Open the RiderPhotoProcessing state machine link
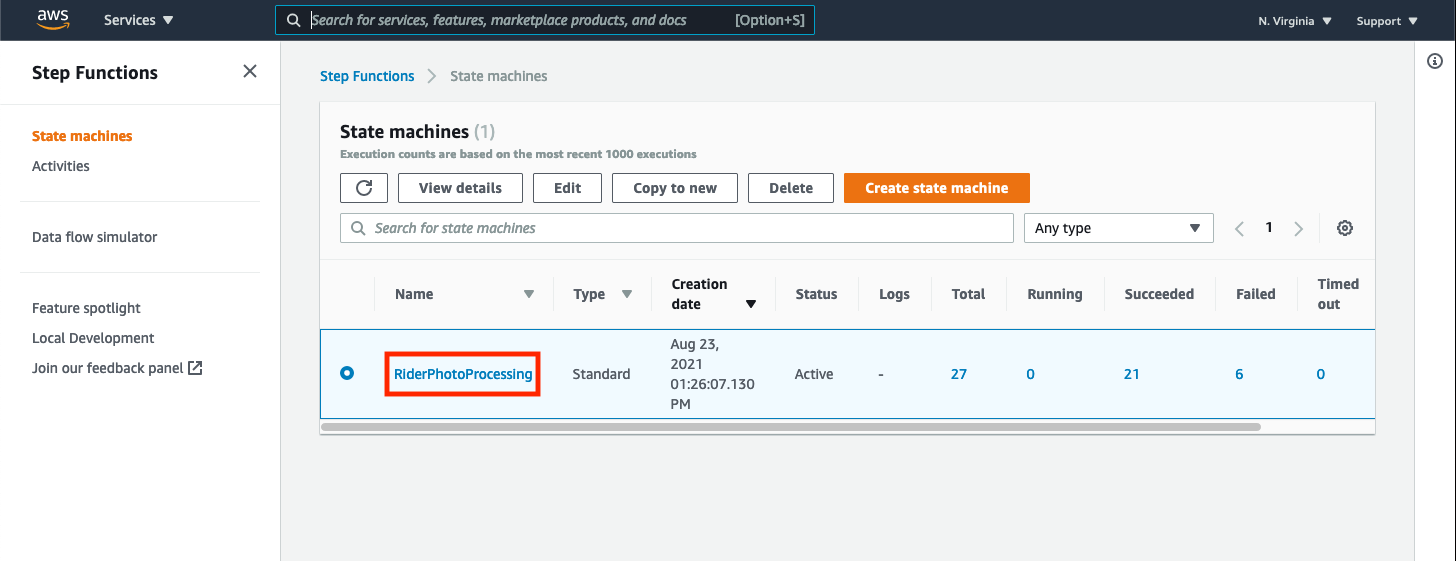1456x561 pixels. (463, 374)
